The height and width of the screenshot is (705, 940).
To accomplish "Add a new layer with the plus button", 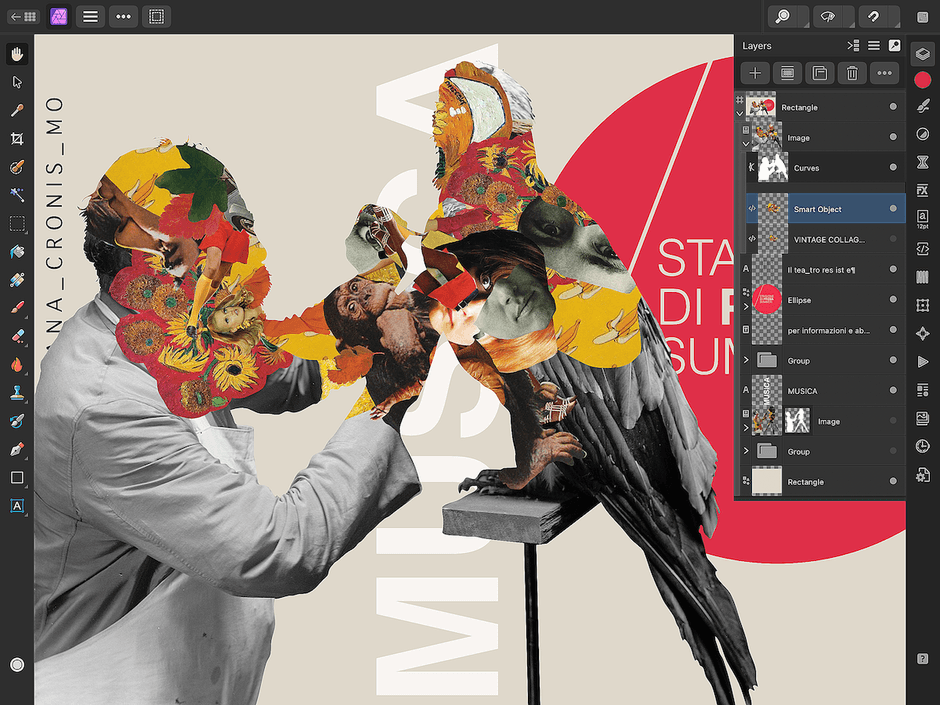I will click(755, 72).
